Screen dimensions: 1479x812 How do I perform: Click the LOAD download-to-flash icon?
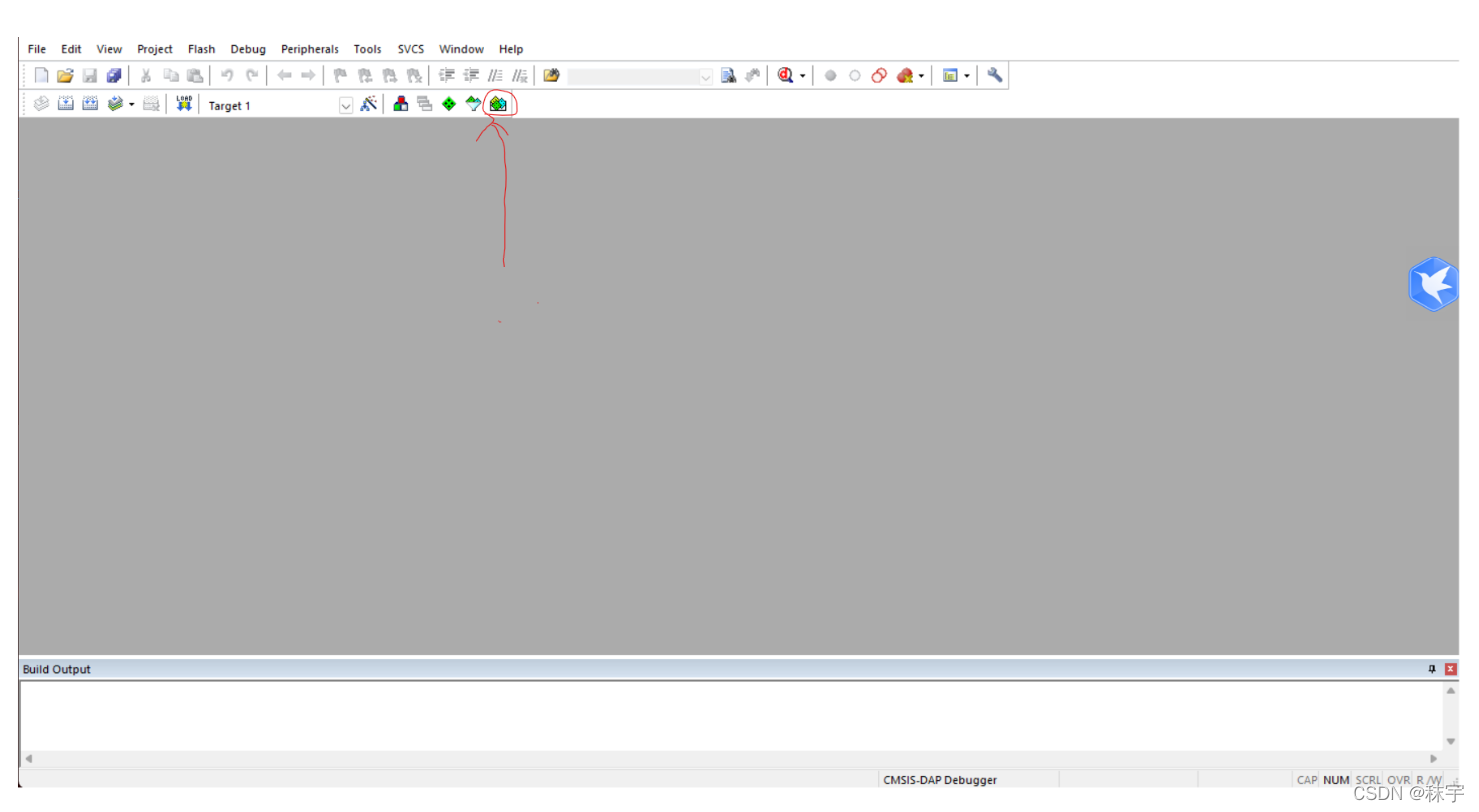pos(184,104)
